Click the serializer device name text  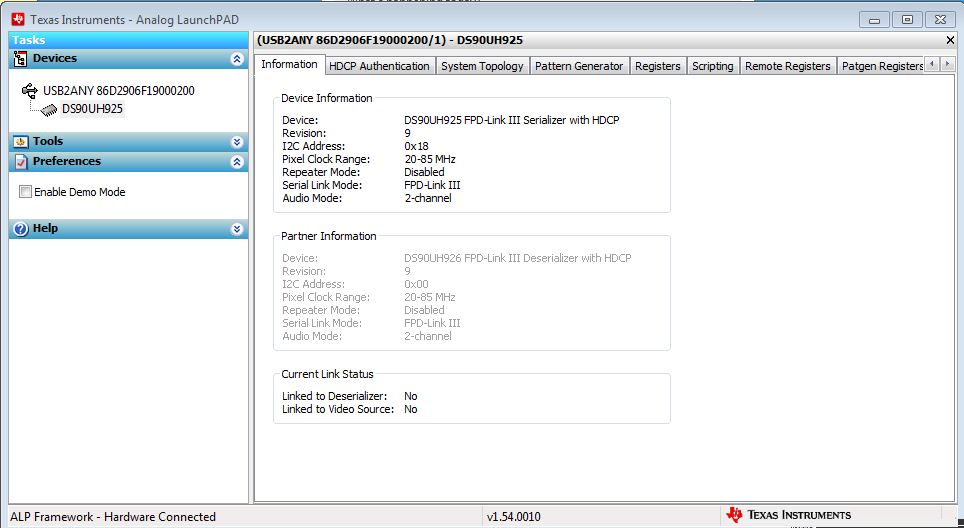(512, 120)
